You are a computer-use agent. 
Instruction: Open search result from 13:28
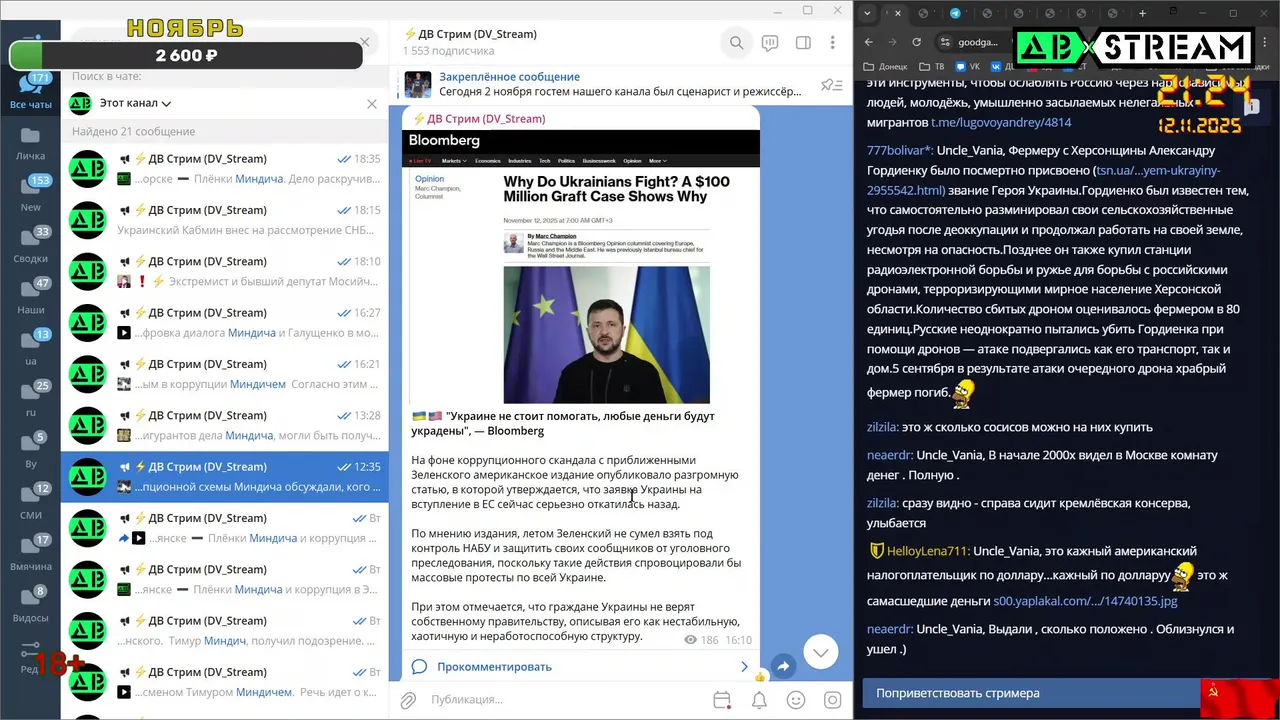tap(225, 425)
